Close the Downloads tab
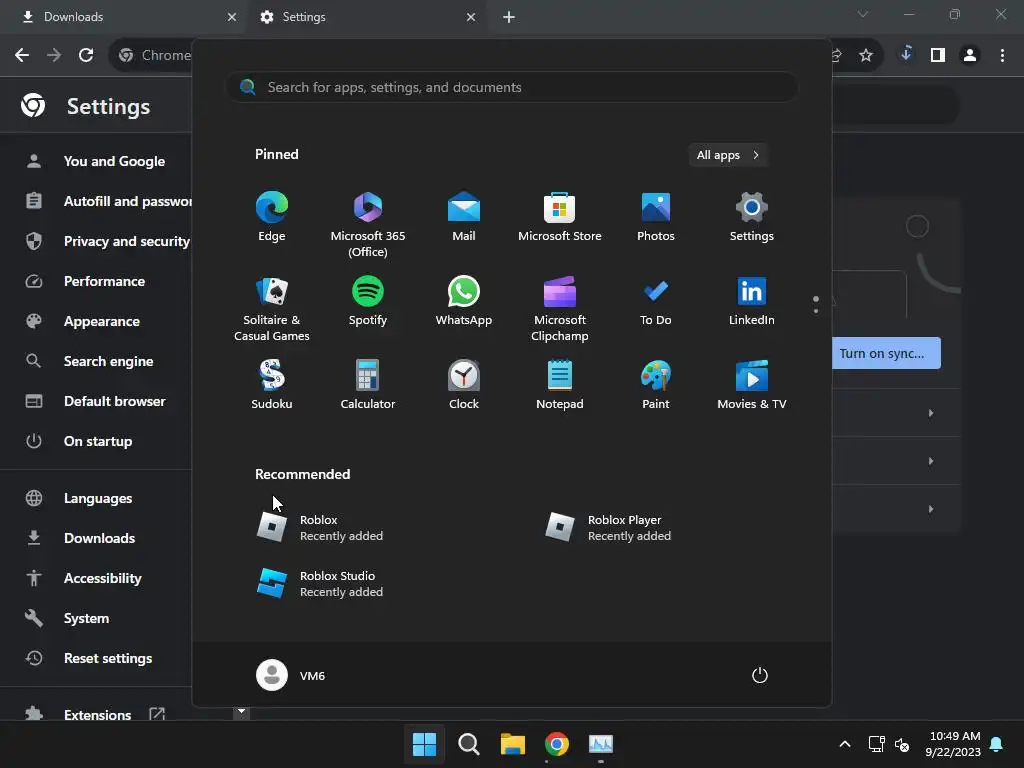The width and height of the screenshot is (1024, 768). pyautogui.click(x=232, y=17)
